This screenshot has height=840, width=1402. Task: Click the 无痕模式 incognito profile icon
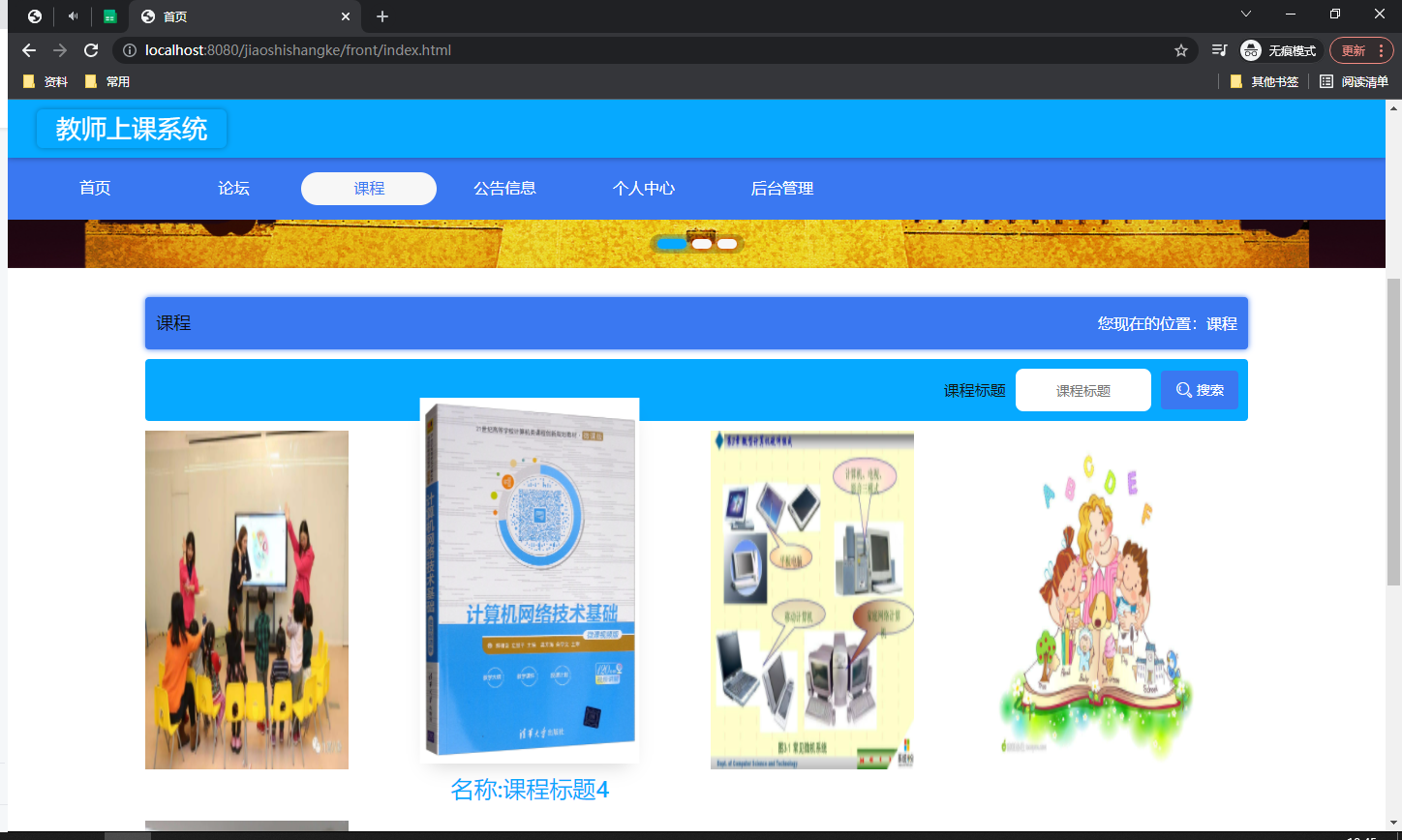pos(1249,50)
